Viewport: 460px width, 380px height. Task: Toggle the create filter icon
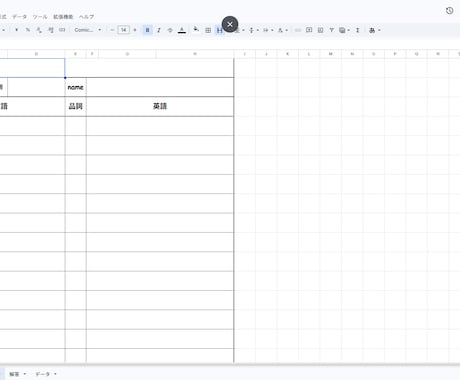[x=332, y=30]
